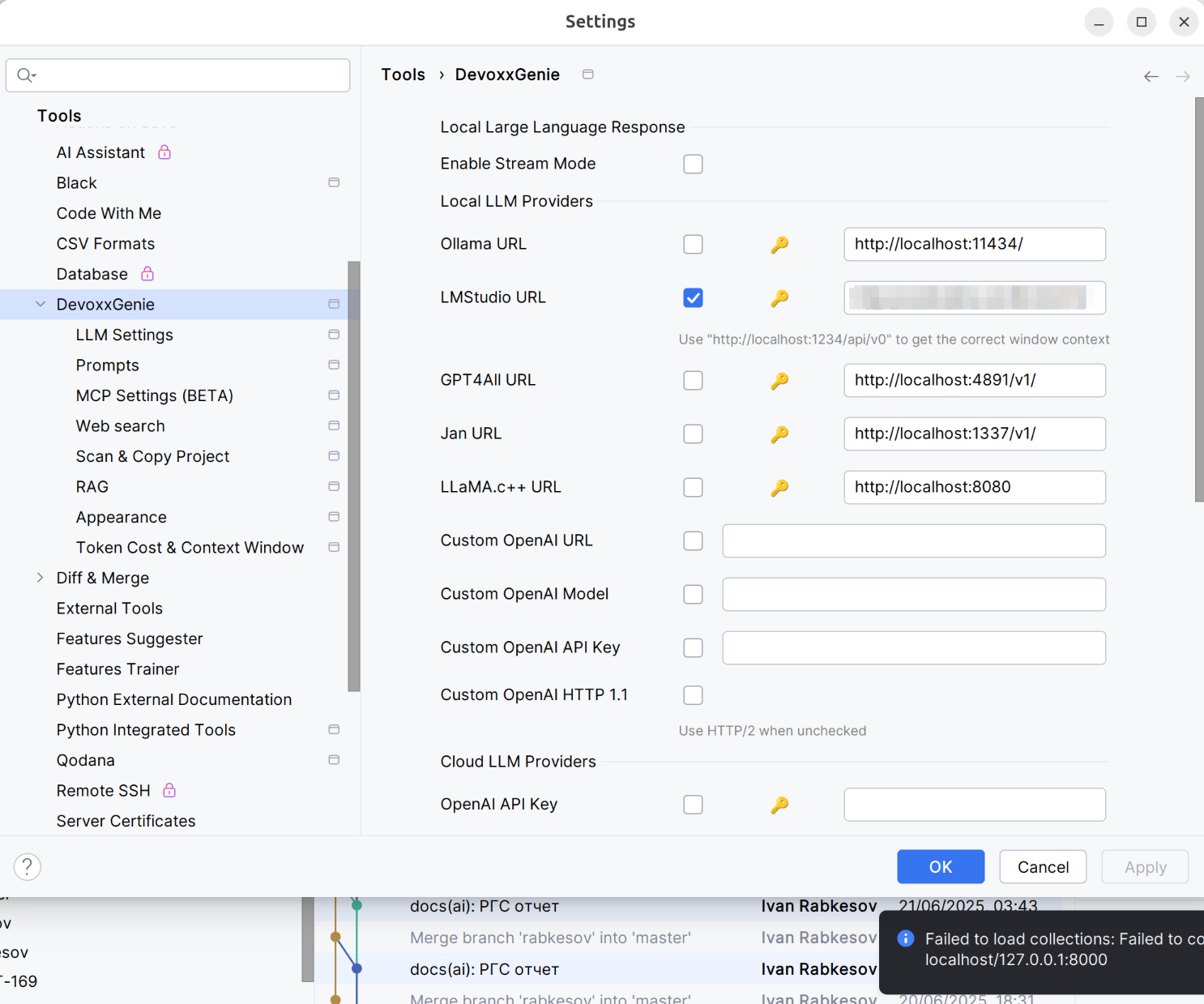Open the search history dropdown in search box

click(27, 75)
